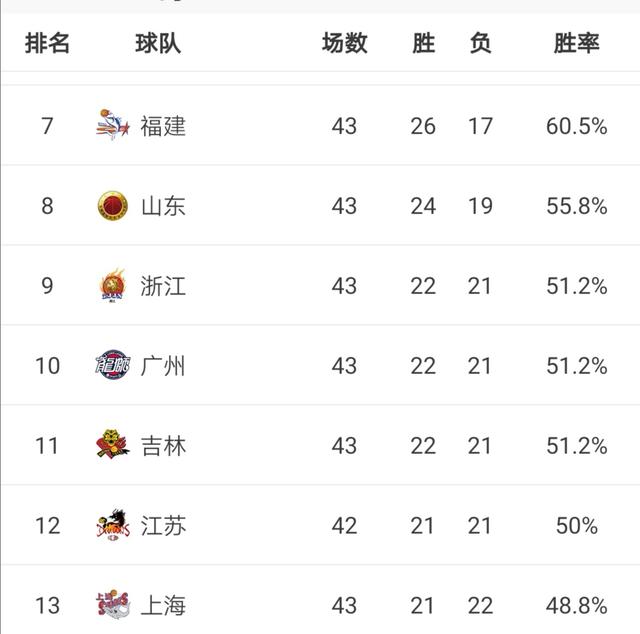Open the 福建 team name link
Viewport: 640px width, 634px height.
(163, 126)
